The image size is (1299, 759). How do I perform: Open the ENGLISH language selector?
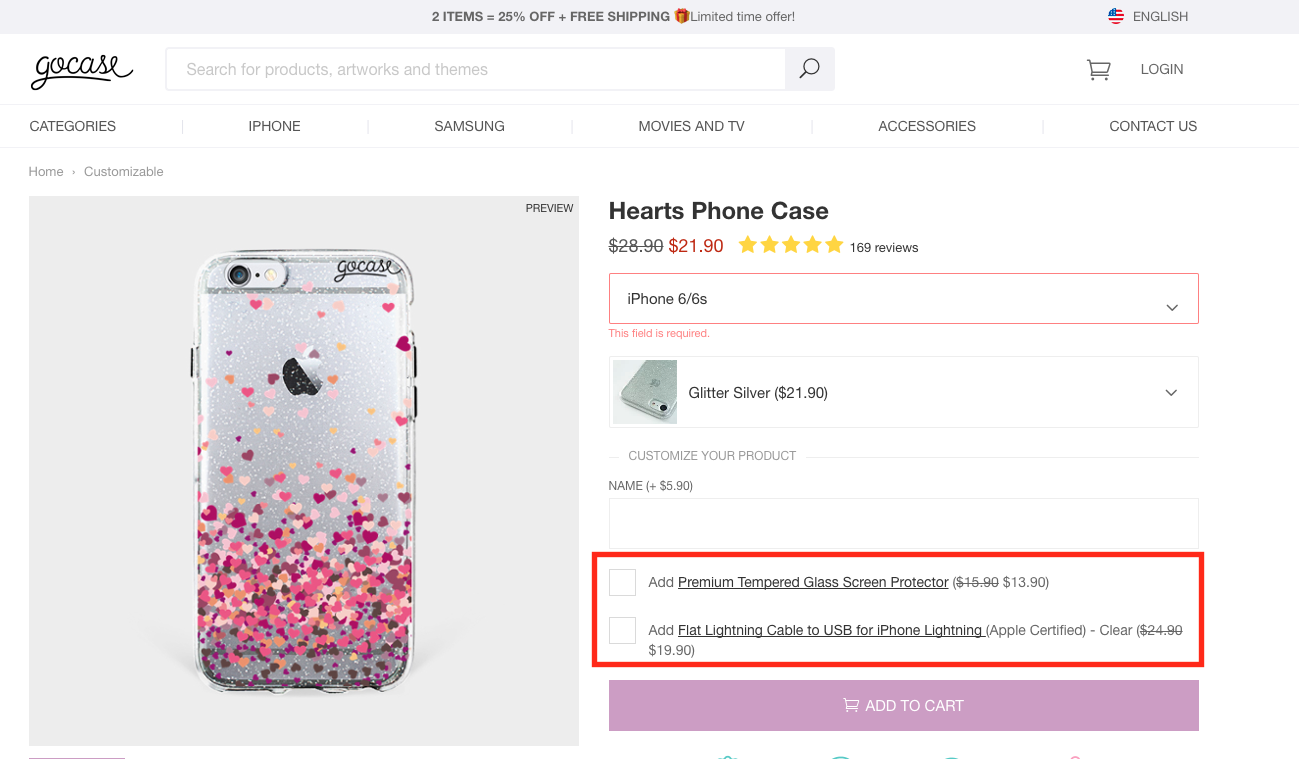point(1160,16)
